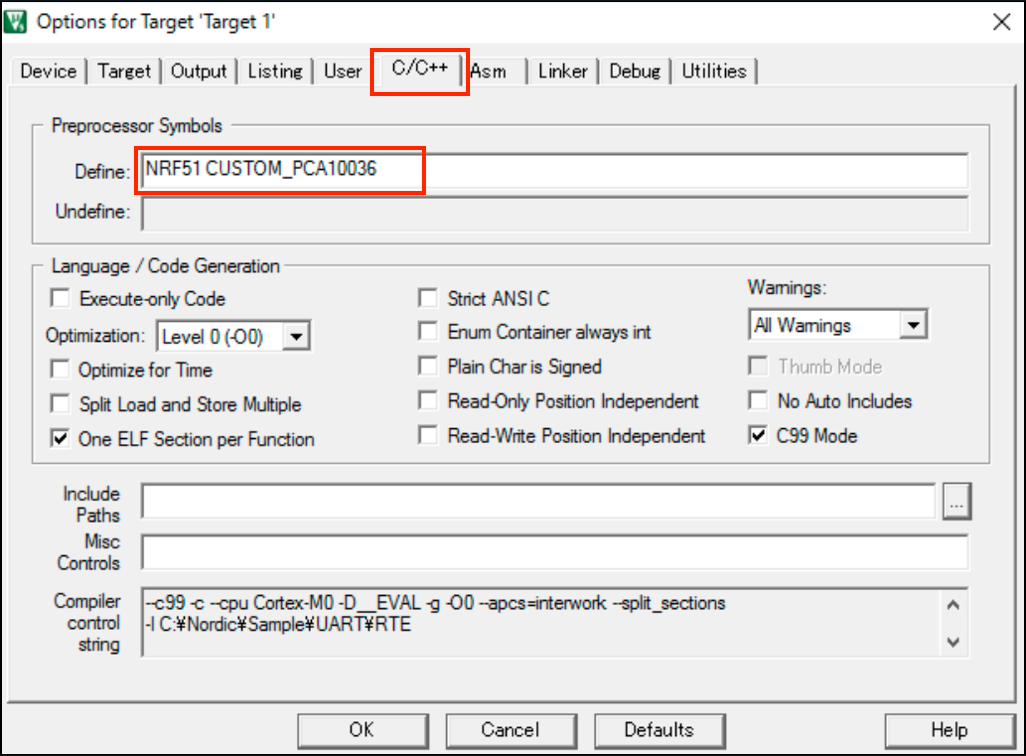Viewport: 1026px width, 756px height.
Task: Expand the Warnings dropdown list
Action: 912,326
